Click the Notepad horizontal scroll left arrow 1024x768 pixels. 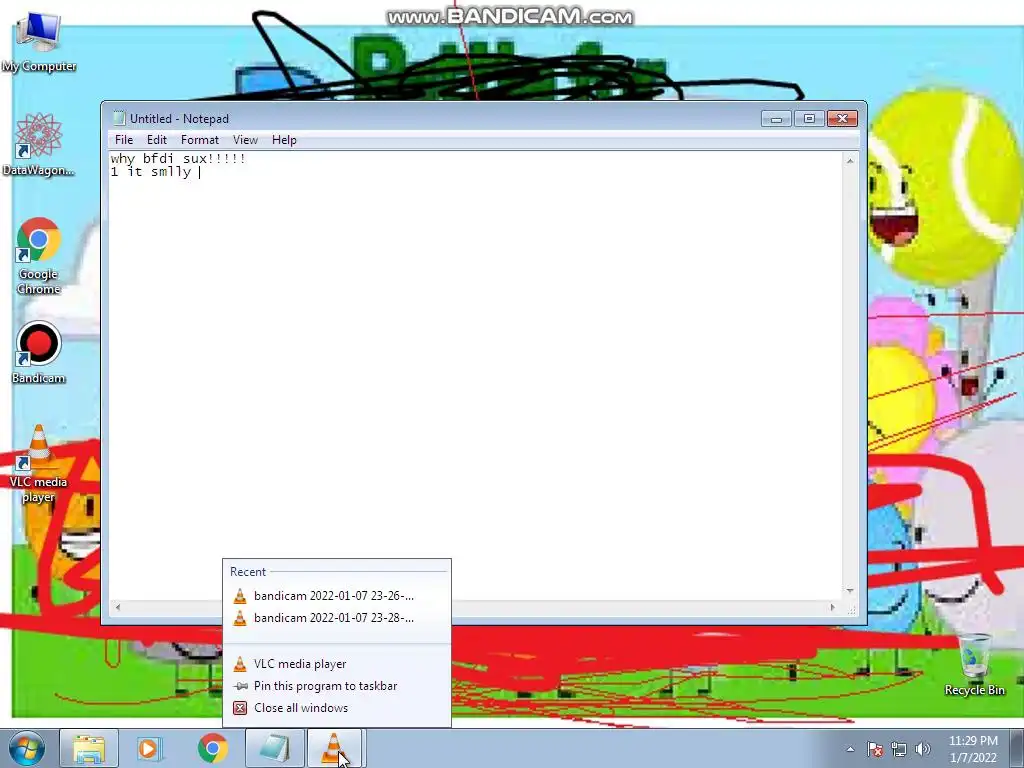pos(117,607)
